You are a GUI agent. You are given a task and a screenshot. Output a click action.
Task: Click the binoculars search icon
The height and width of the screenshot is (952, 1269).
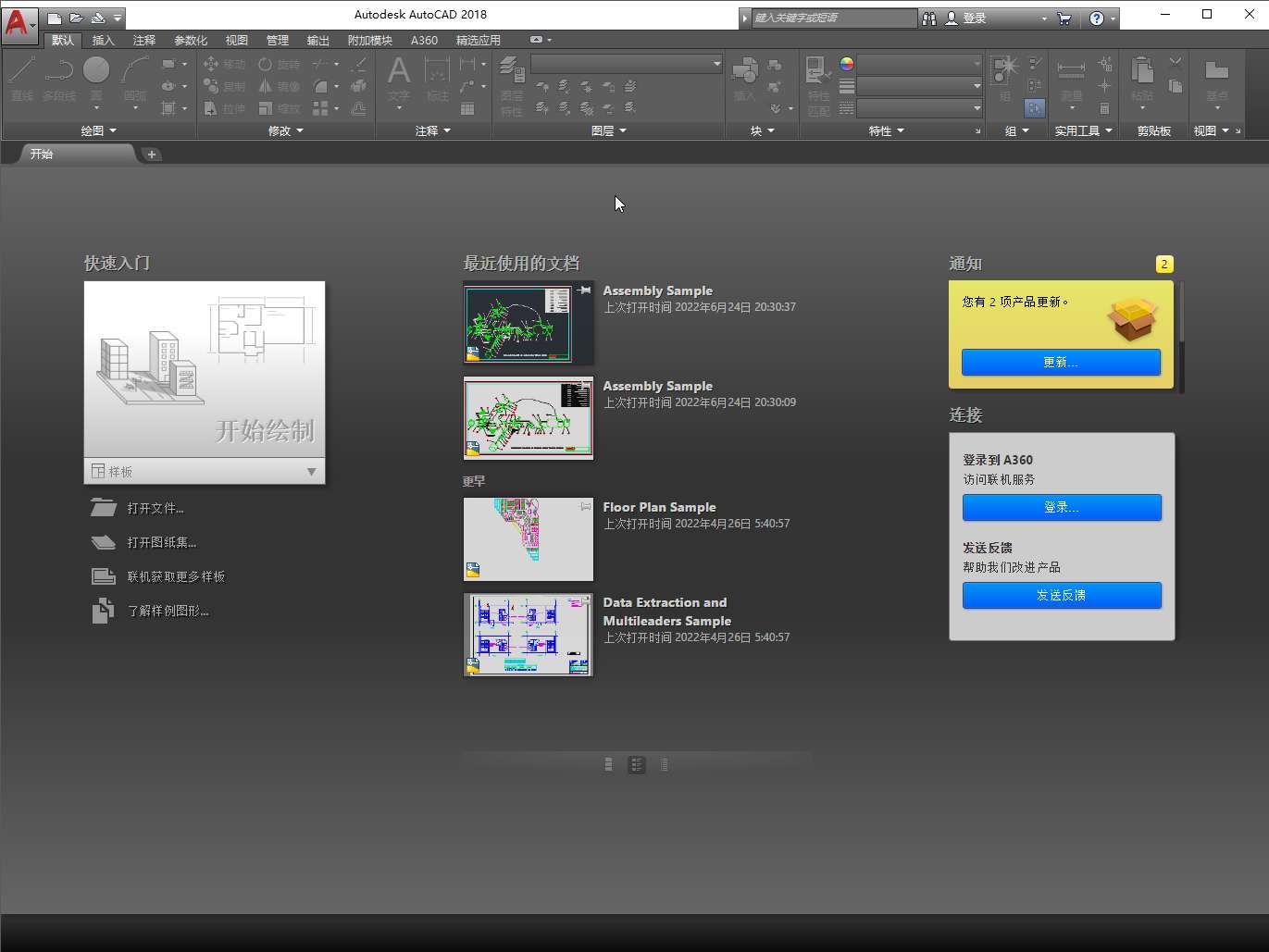pyautogui.click(x=929, y=19)
